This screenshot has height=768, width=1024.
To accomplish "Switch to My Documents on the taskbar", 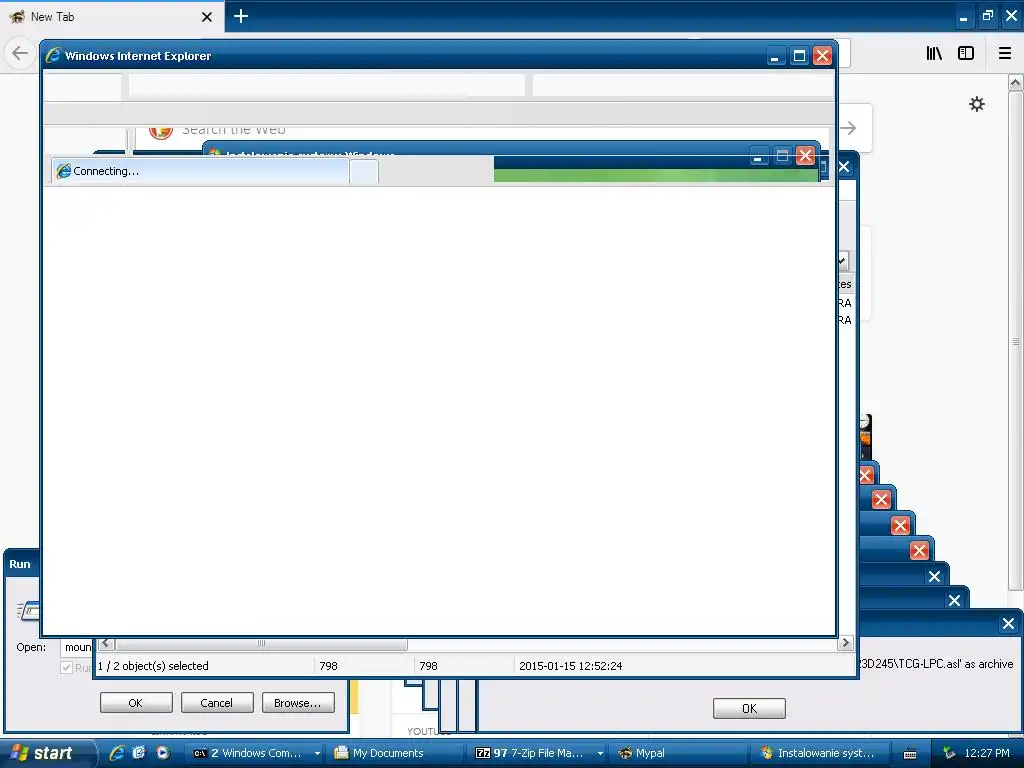I will pyautogui.click(x=395, y=753).
